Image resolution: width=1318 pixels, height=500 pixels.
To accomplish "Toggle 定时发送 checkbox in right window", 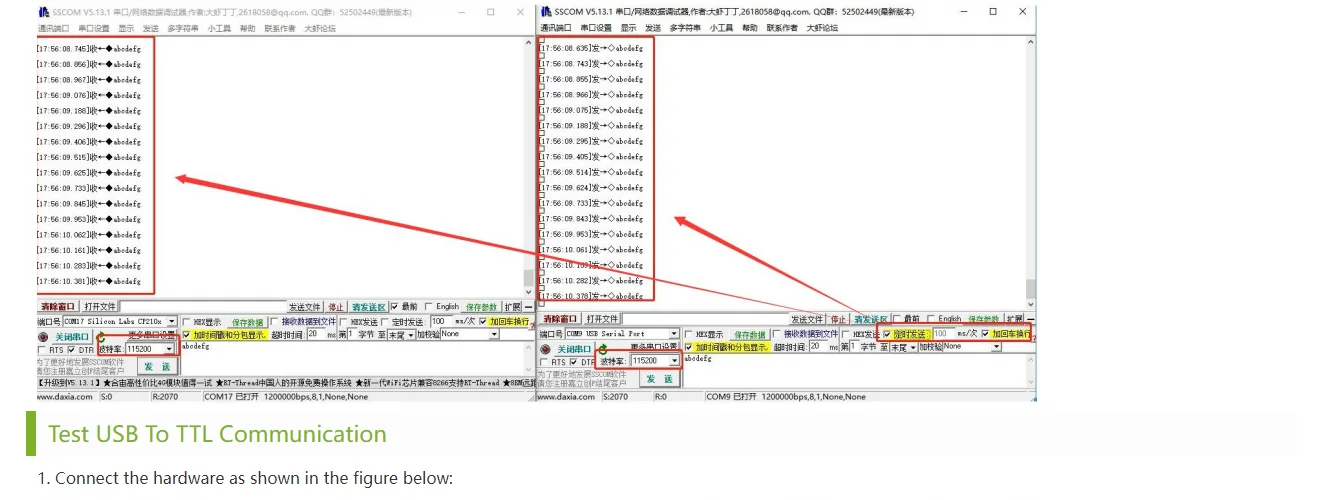I will point(887,334).
